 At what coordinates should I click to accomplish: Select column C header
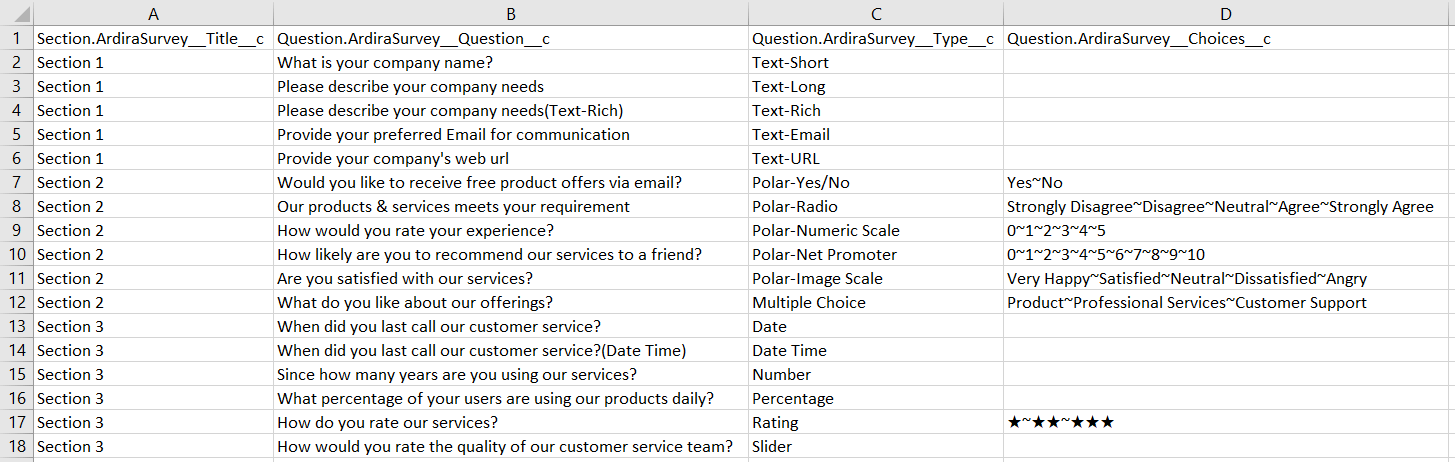coord(876,14)
